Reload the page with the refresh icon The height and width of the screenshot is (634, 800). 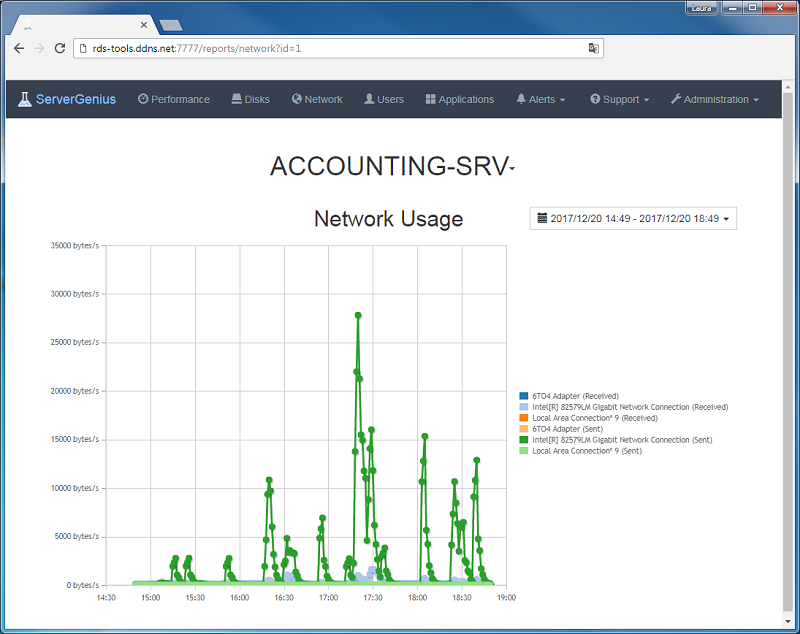pyautogui.click(x=60, y=48)
